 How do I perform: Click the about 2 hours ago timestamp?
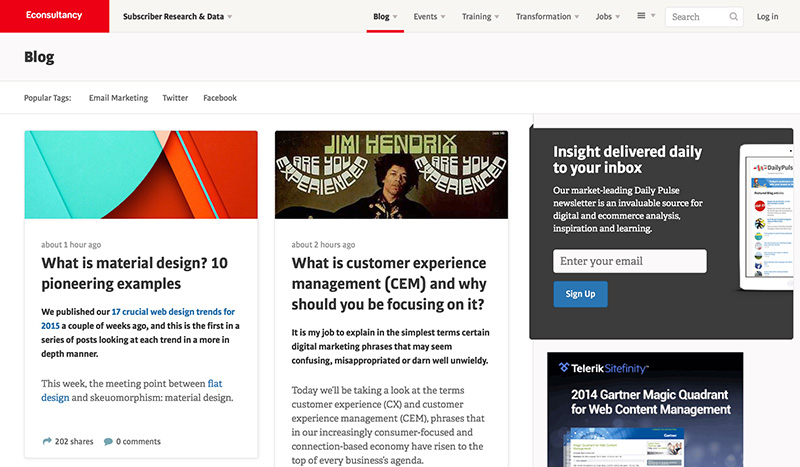pos(323,245)
